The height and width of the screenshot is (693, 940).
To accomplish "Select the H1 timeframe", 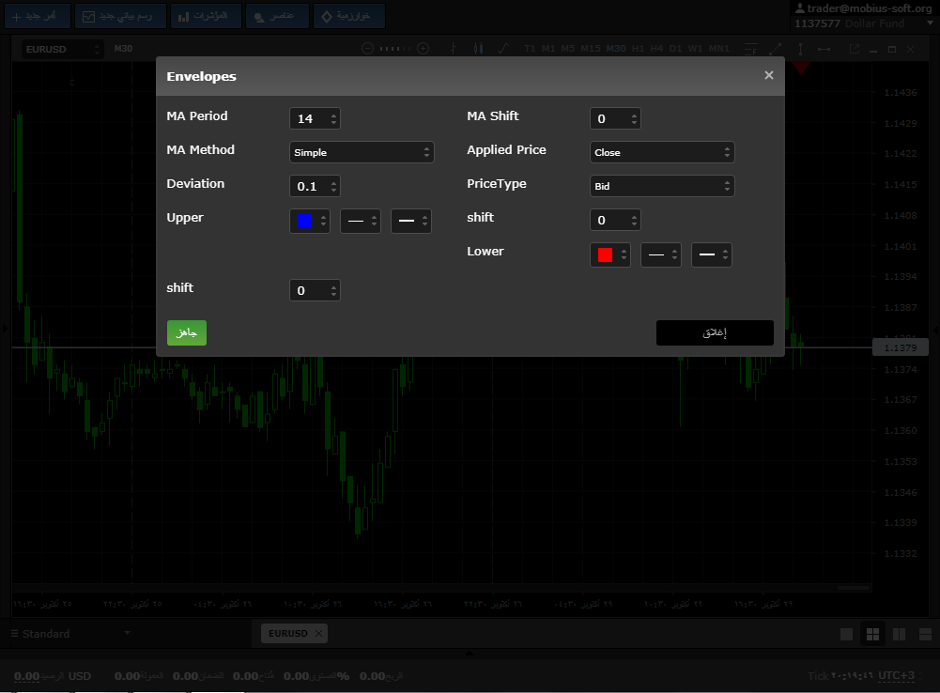I will (638, 49).
